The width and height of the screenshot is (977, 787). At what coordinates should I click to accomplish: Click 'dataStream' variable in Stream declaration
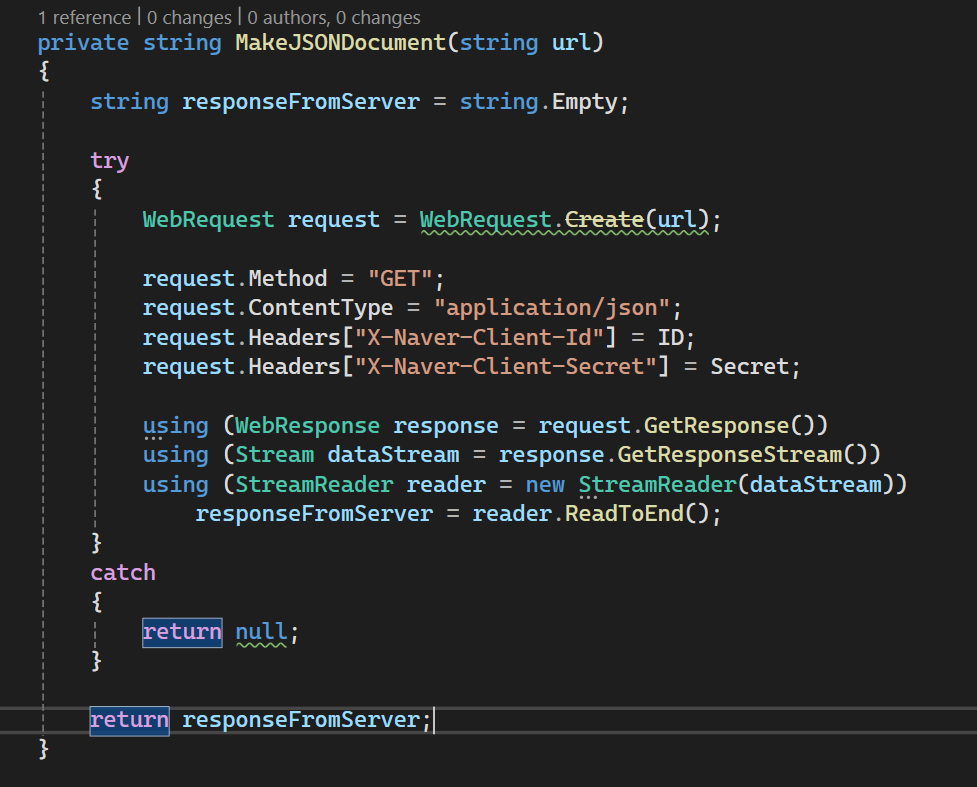tap(393, 455)
